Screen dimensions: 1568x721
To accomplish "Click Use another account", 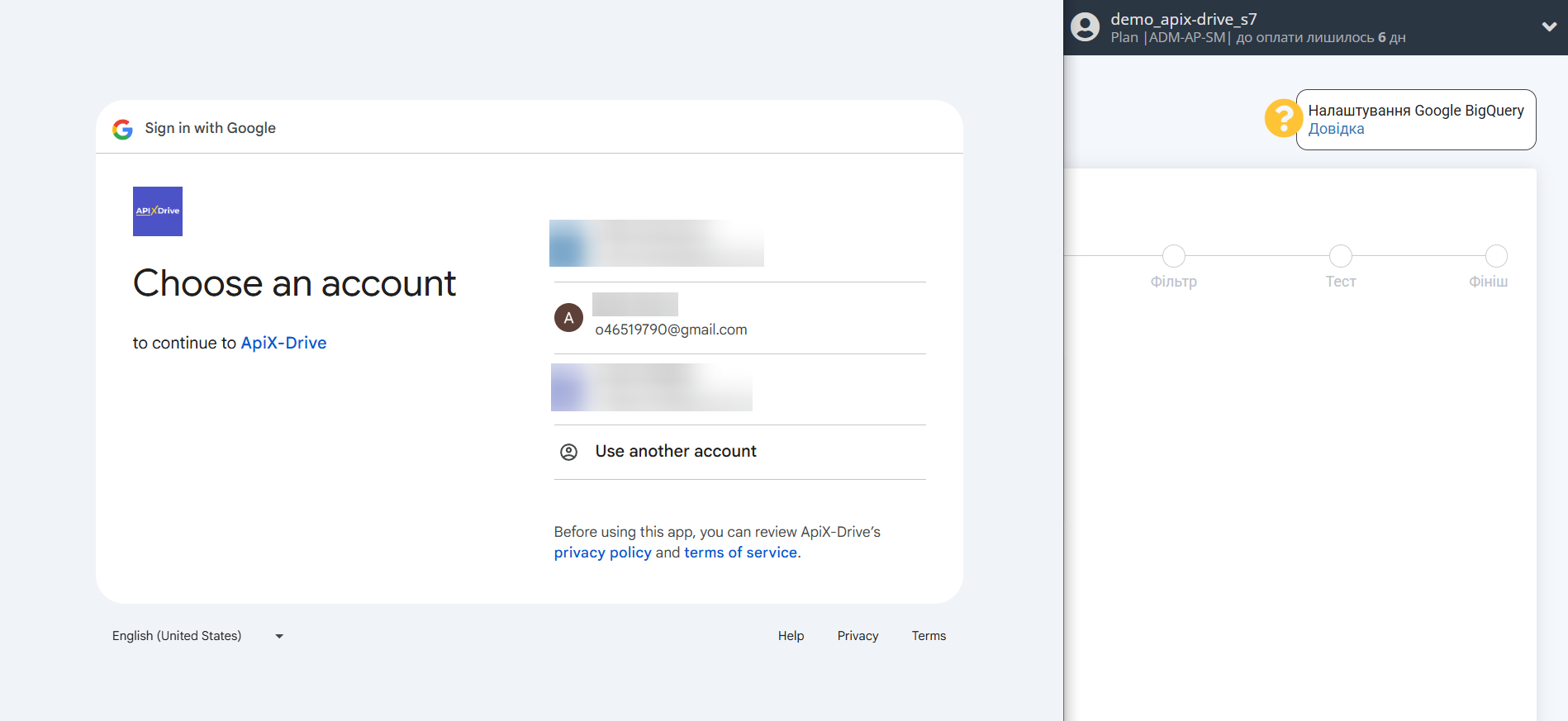I will (739, 452).
